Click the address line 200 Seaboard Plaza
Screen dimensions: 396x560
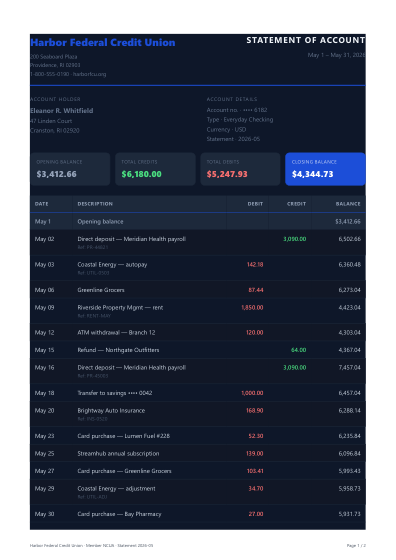(x=54, y=56)
